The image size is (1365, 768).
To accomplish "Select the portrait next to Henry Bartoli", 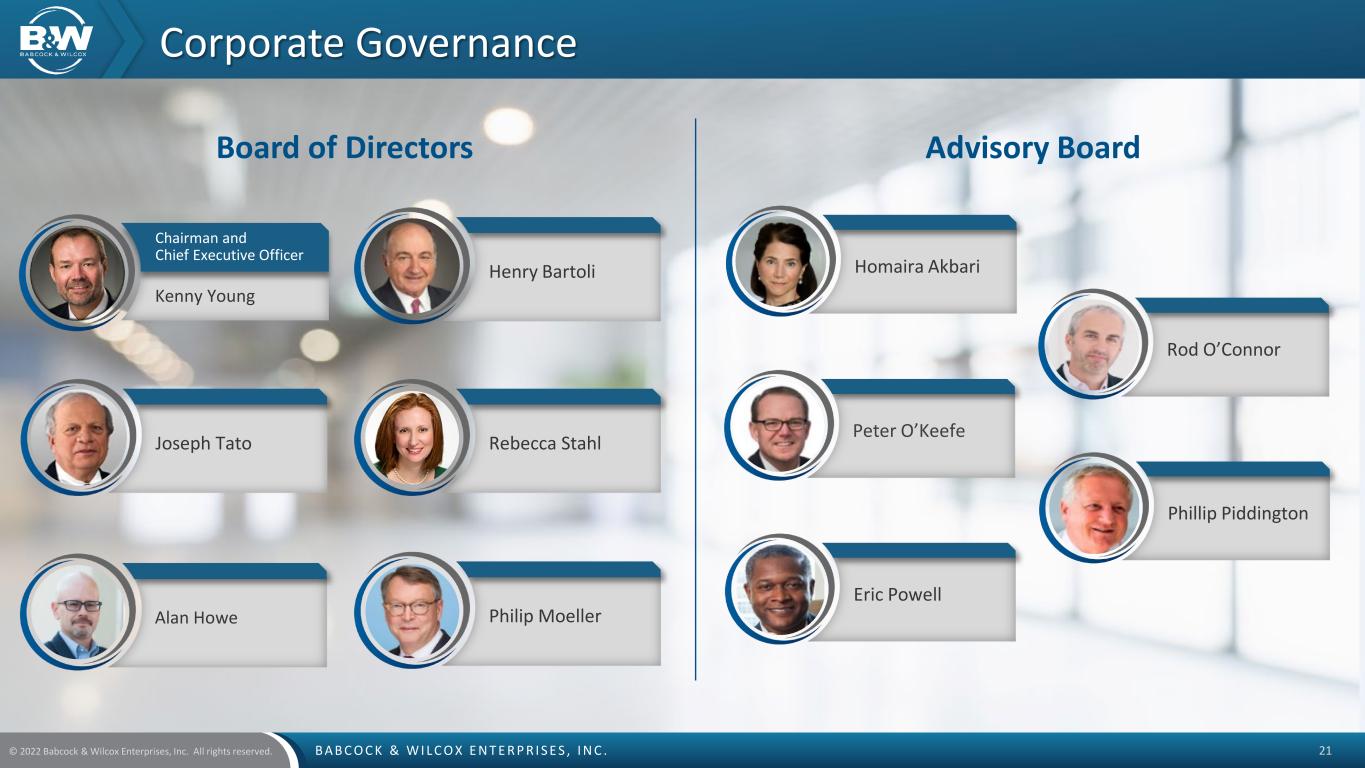I will tap(411, 267).
